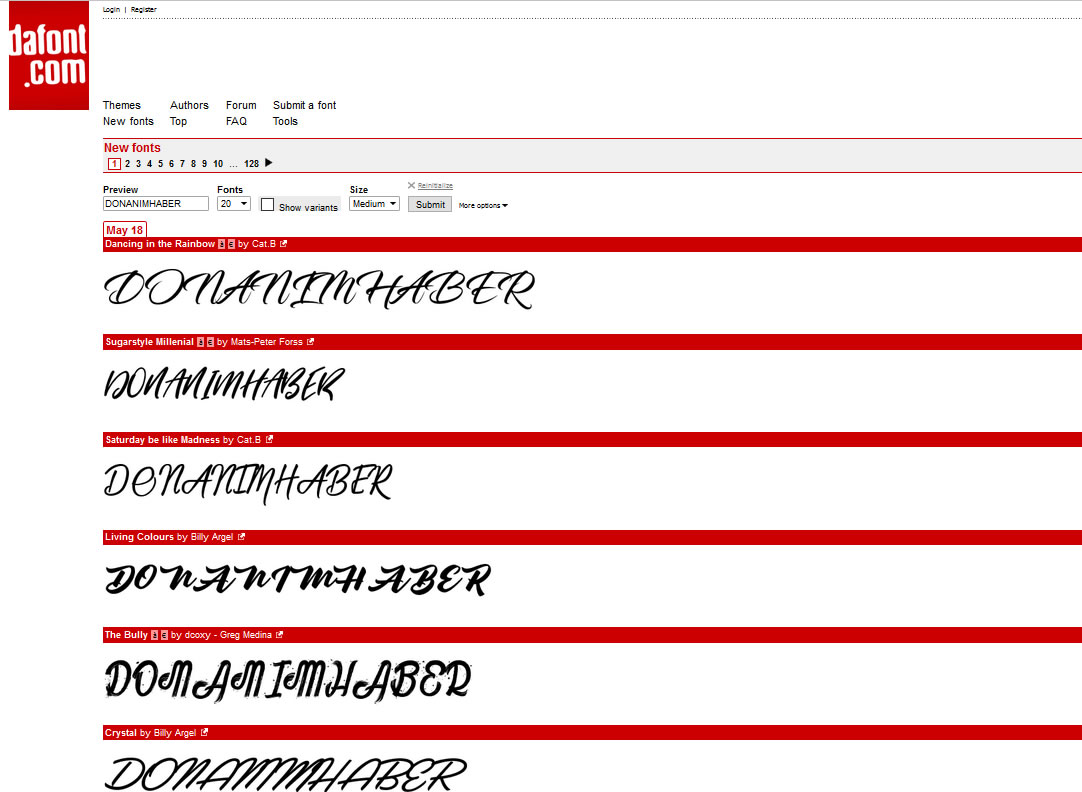Click the New fonts heading
Image resolution: width=1082 pixels, height=792 pixels.
(132, 148)
